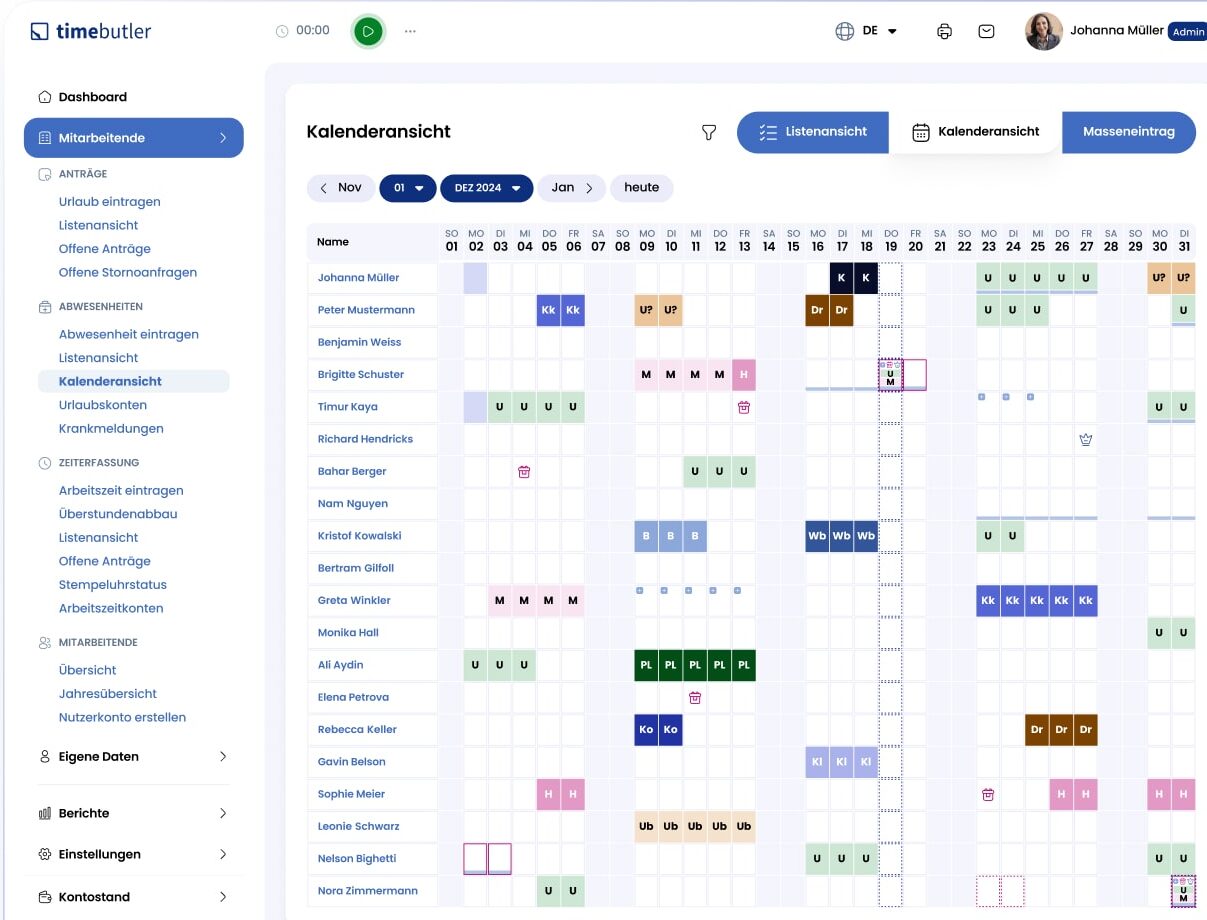Click Peter Mustermann's brown Dr cell on Monday 16
Screen dimensions: 1207x920
[x=818, y=310]
